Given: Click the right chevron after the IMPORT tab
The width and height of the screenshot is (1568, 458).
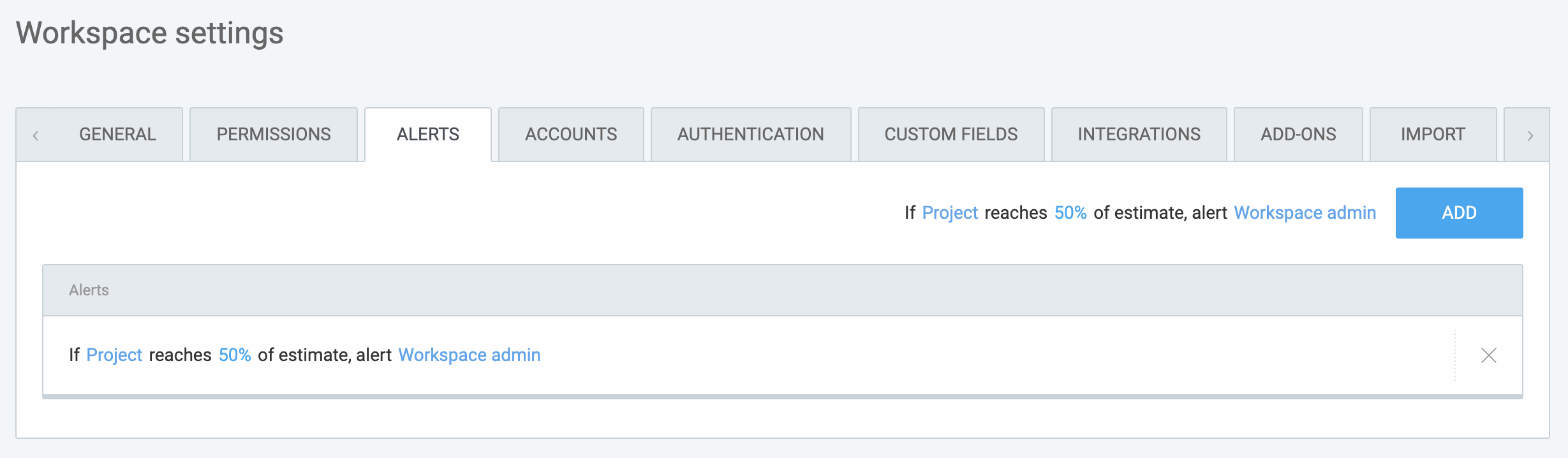Looking at the screenshot, I should coord(1529,134).
